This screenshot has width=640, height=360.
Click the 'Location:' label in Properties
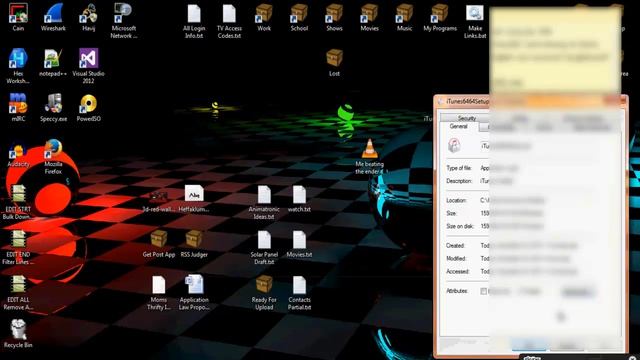pyautogui.click(x=456, y=200)
